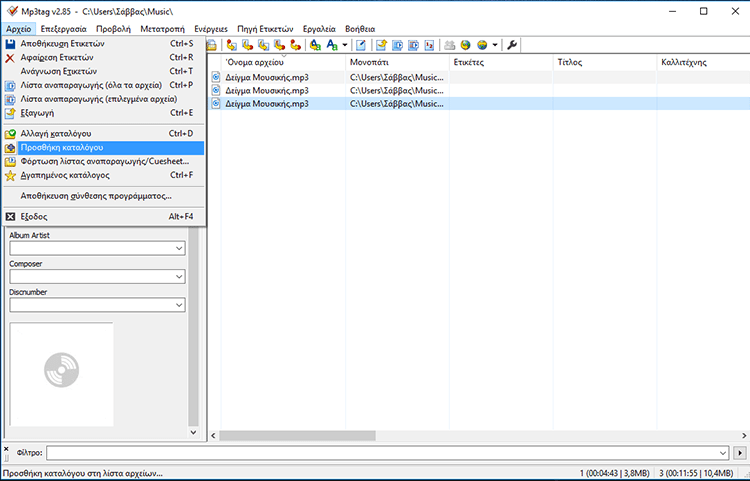Click the filter apply arrow button

[739, 453]
